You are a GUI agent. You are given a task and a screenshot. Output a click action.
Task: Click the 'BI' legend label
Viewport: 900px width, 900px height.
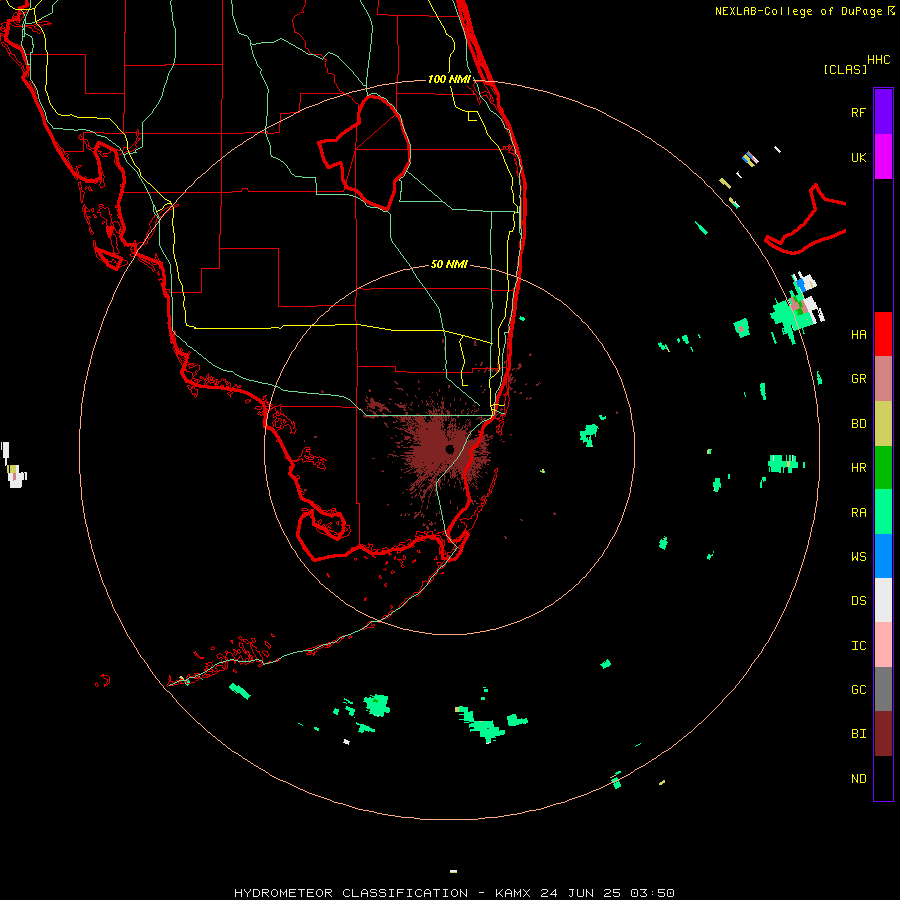pyautogui.click(x=858, y=734)
